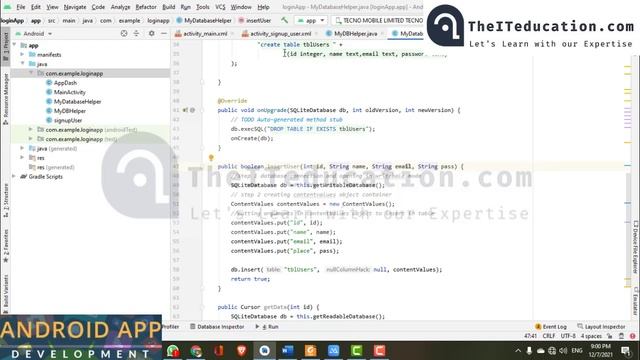Collapse the app module node
Viewport: 640px width, 360px height.
click(x=14, y=45)
